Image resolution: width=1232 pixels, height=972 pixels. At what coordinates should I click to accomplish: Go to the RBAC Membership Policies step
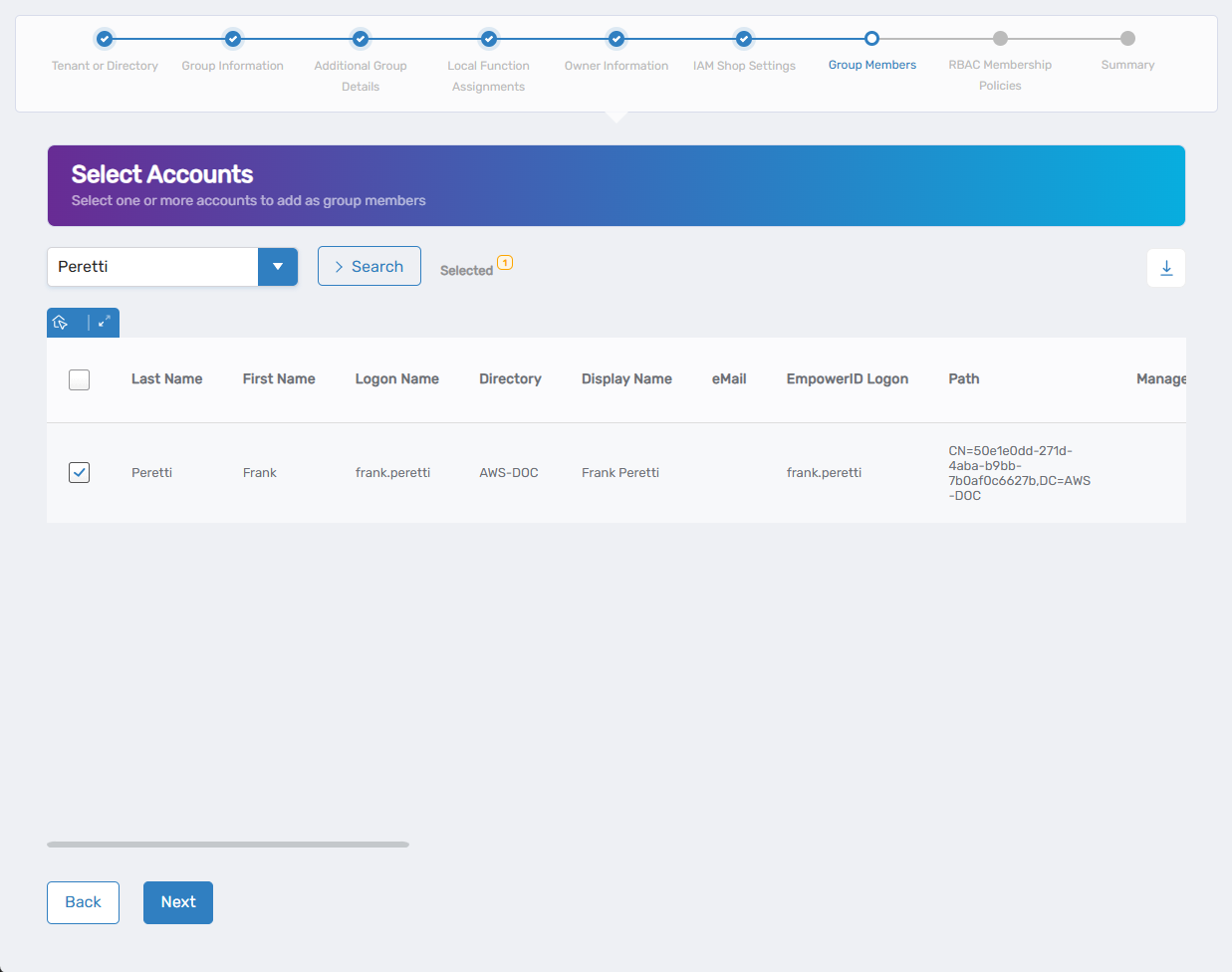pos(1000,39)
